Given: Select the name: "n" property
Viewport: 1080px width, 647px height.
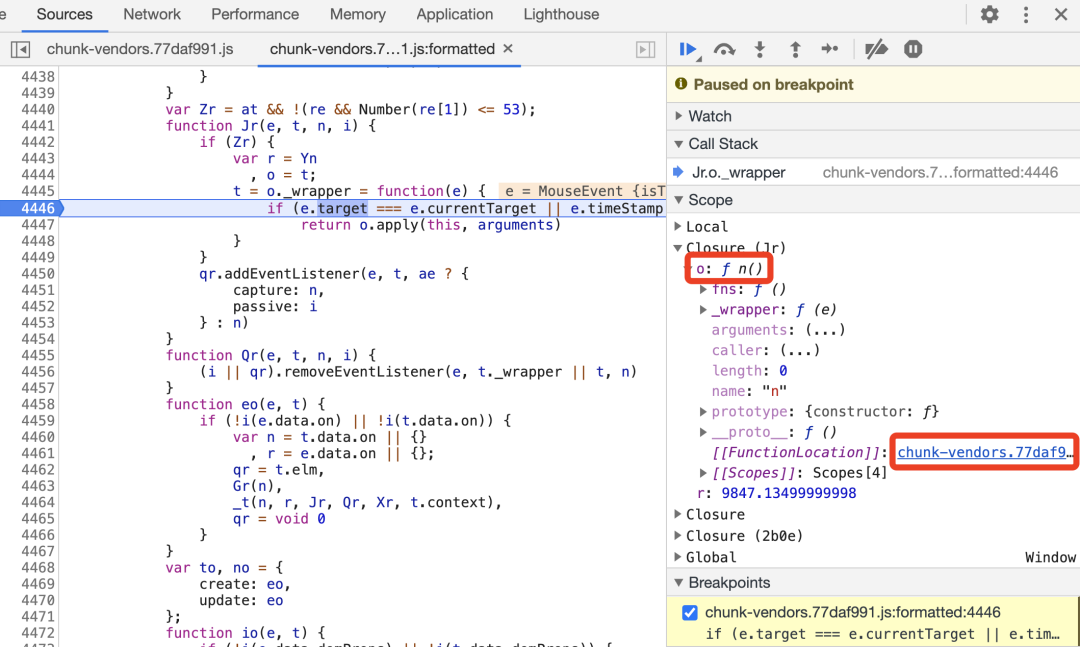Looking at the screenshot, I should tap(749, 391).
